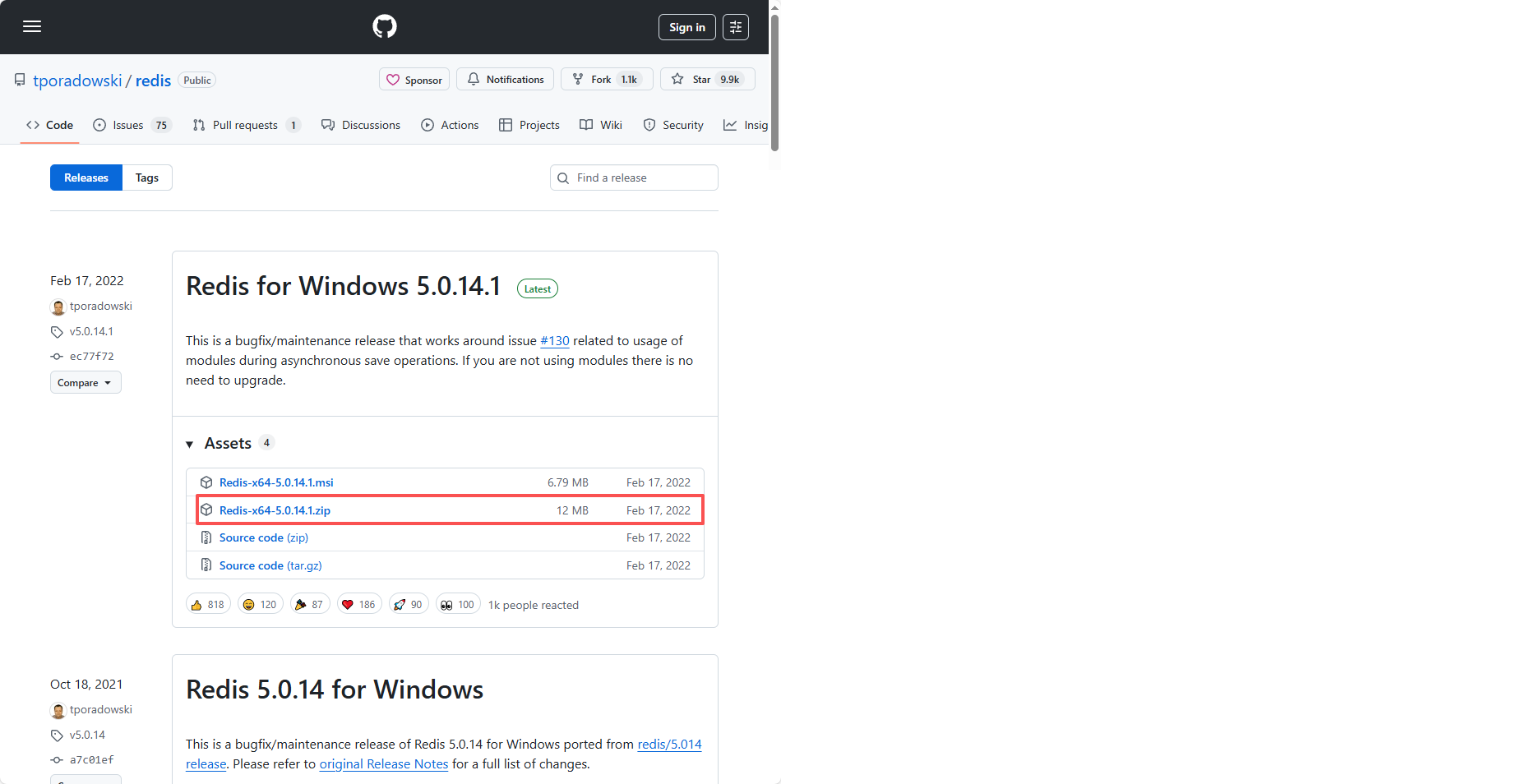Toggle Notifications for this repository

click(505, 80)
